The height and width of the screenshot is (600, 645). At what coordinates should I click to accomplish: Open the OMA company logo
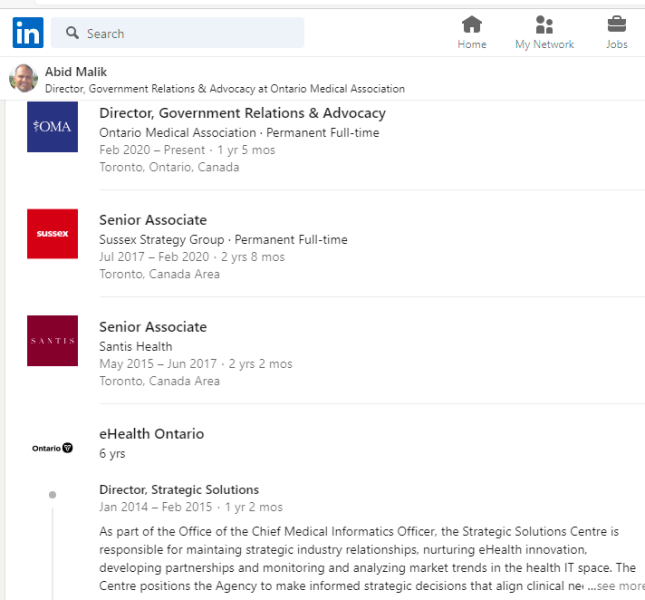52,127
